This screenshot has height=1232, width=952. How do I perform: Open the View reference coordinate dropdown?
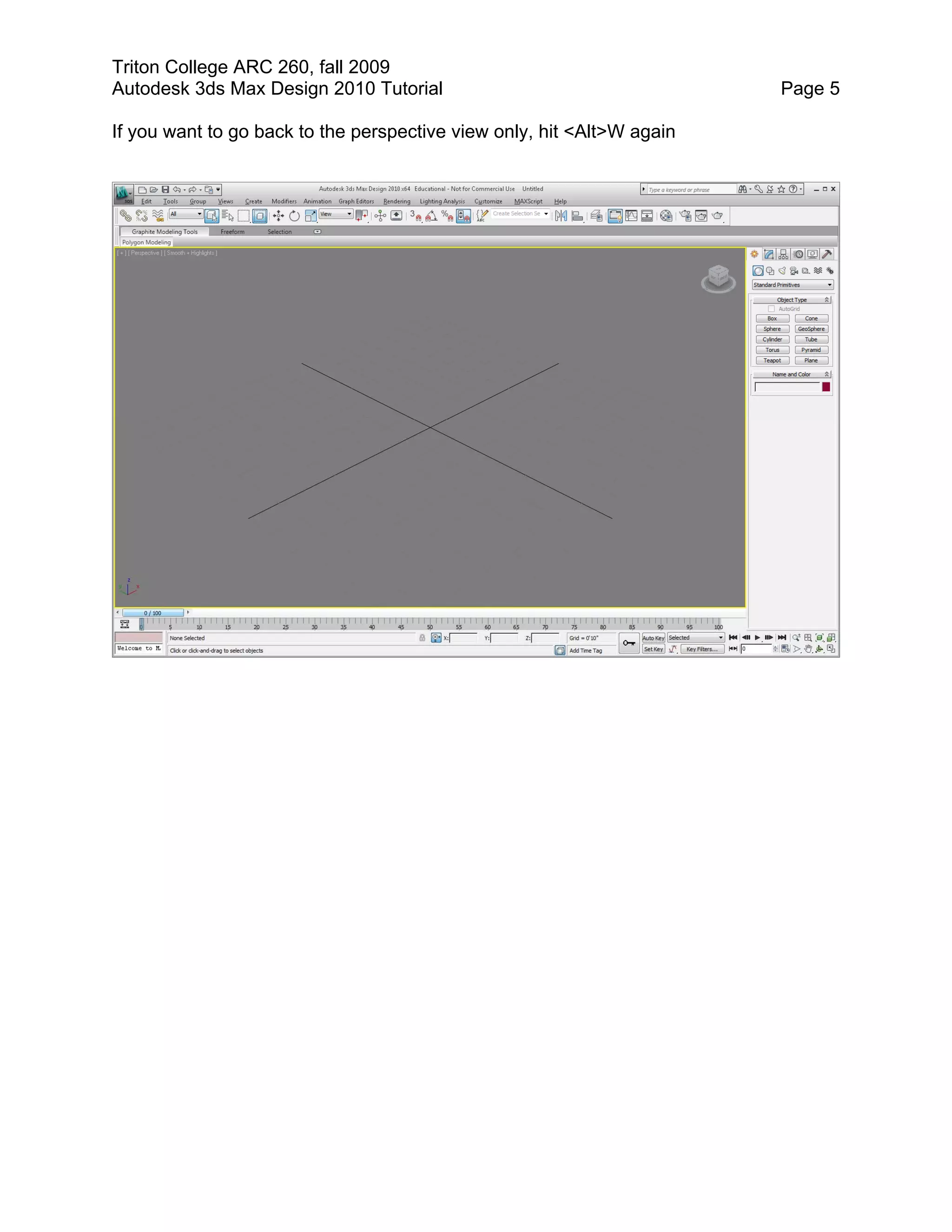(x=336, y=214)
